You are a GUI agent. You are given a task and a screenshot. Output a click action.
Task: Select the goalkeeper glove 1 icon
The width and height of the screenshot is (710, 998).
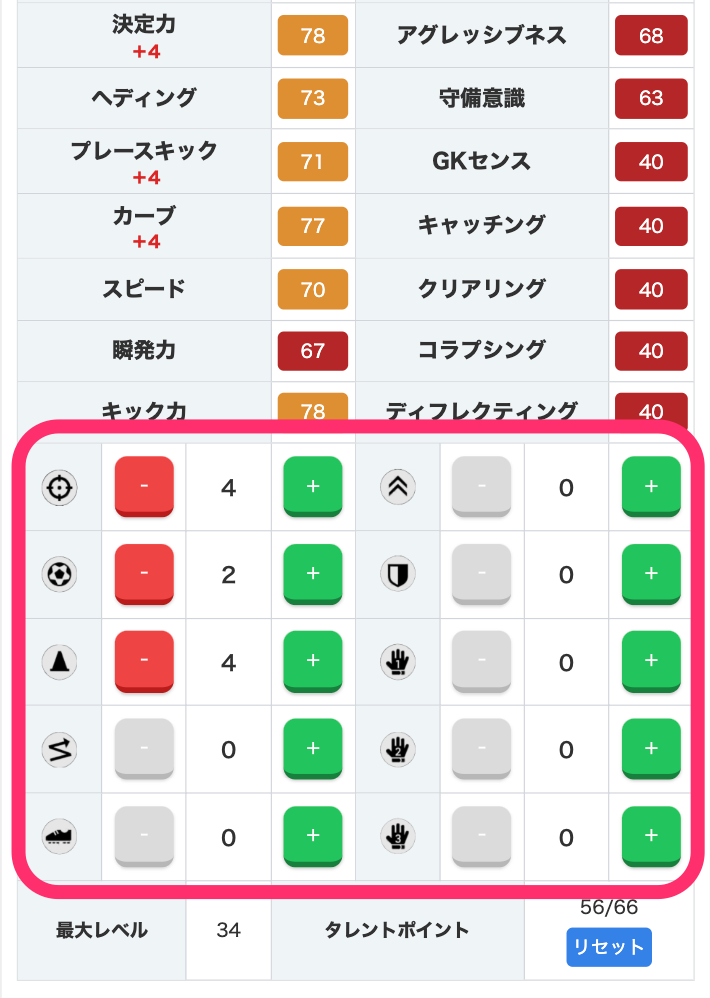pos(397,661)
